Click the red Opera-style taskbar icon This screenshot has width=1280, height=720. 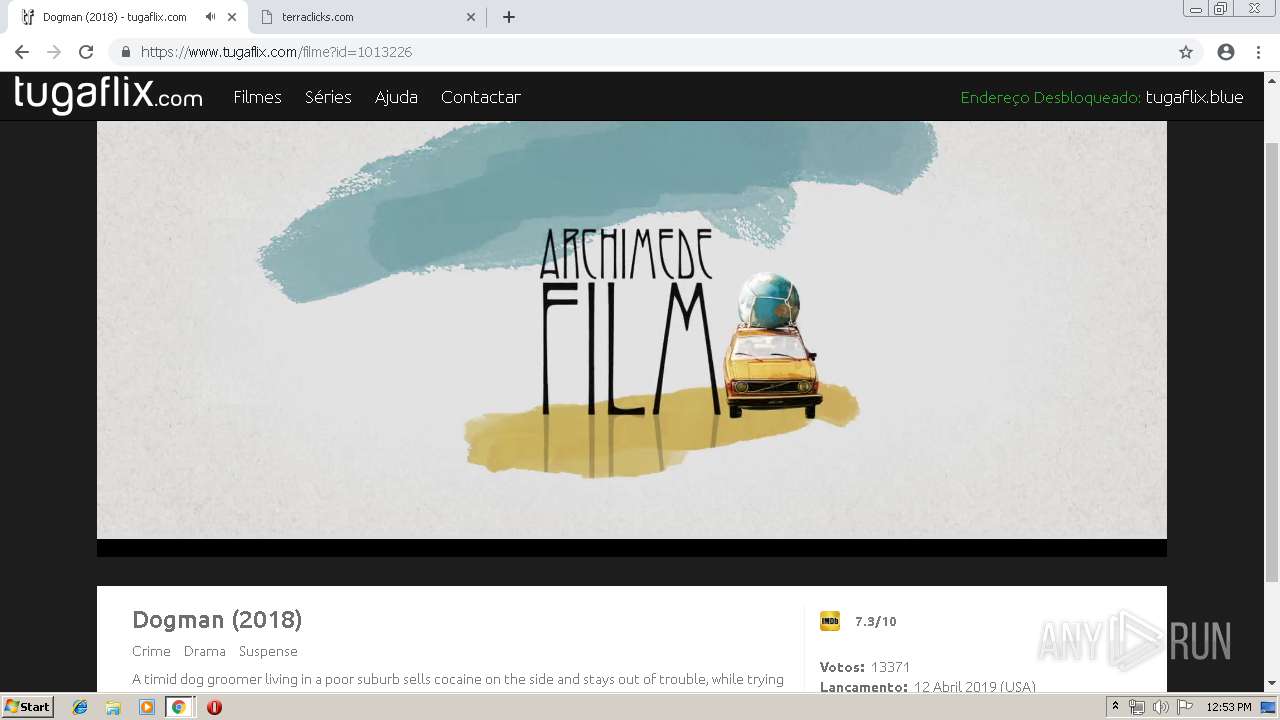(x=214, y=707)
